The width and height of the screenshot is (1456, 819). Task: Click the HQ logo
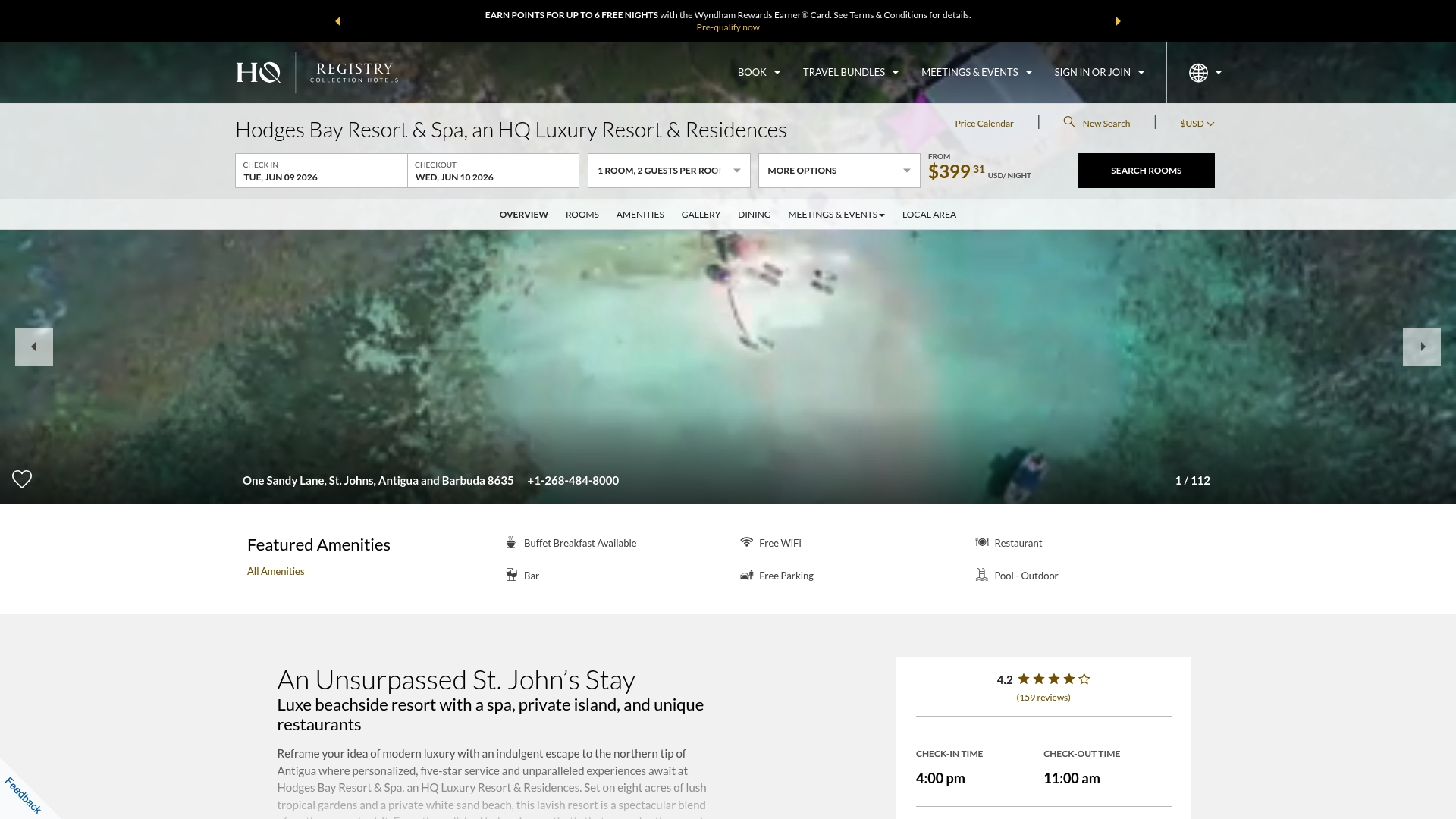pyautogui.click(x=258, y=73)
